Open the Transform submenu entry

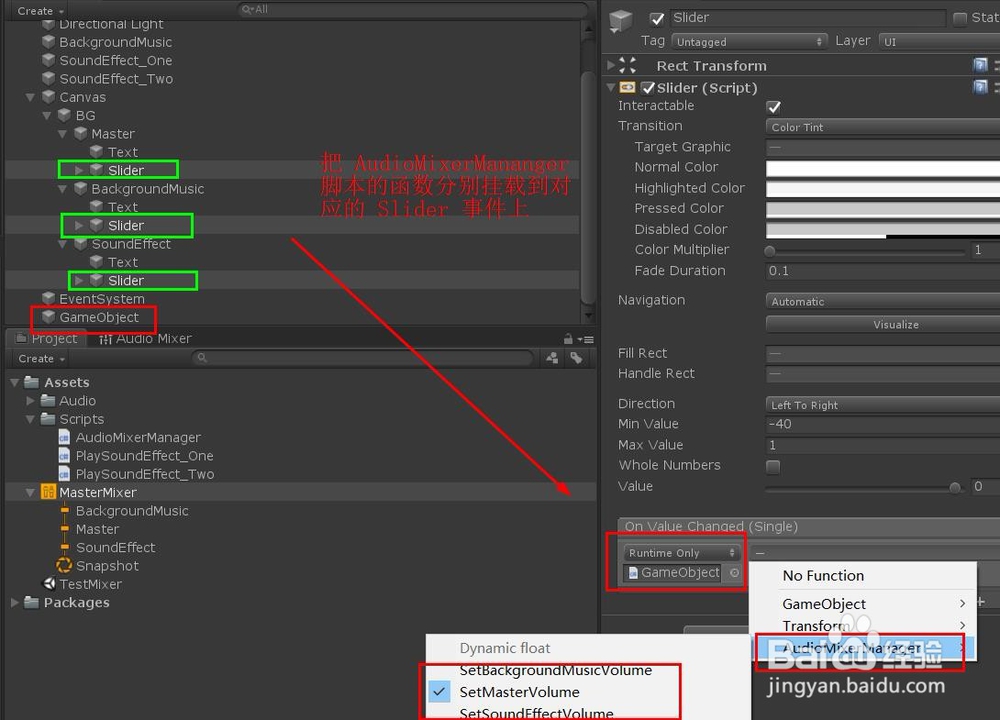tap(862, 626)
